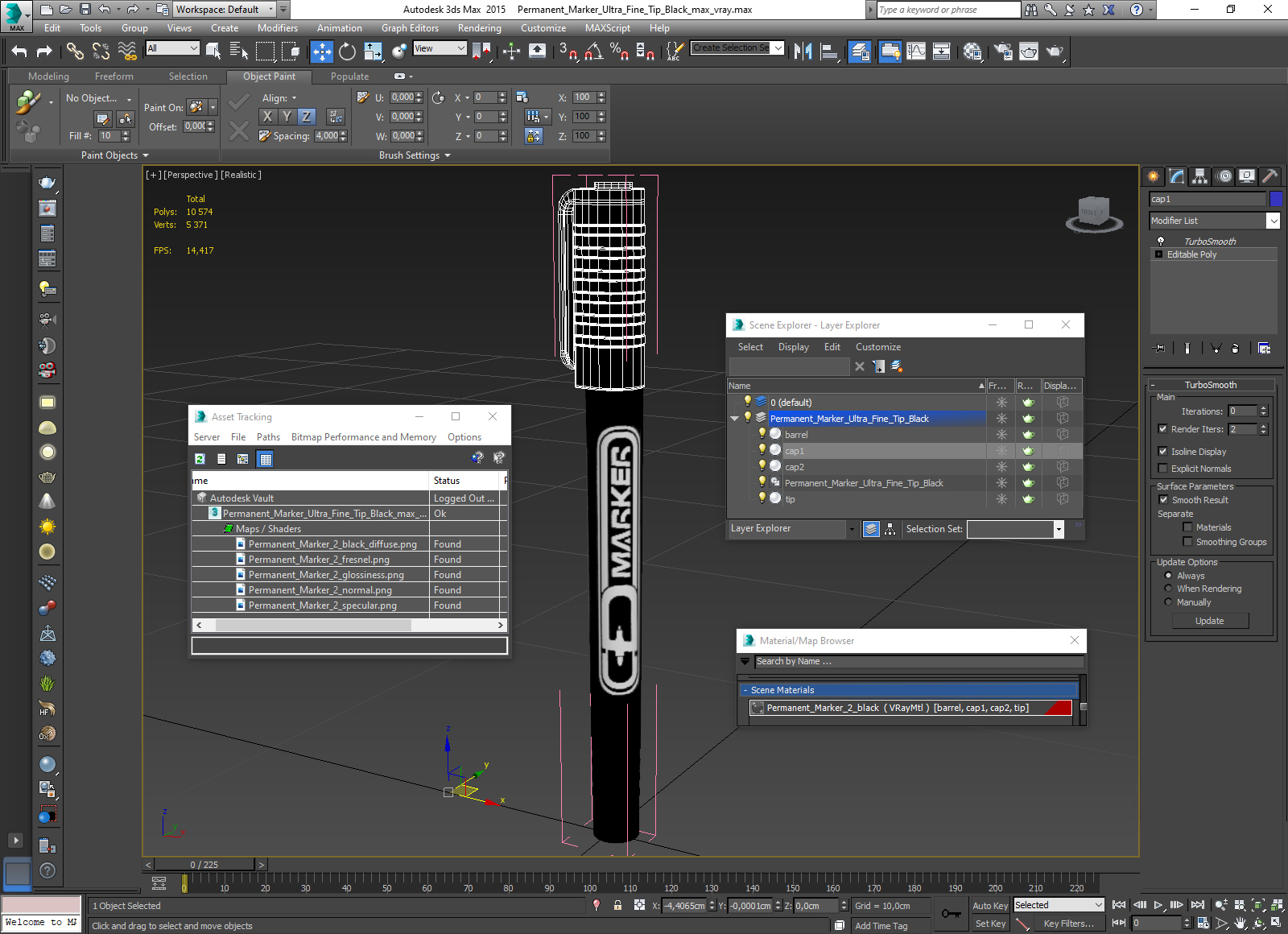Toggle the Smooth Result checkbox

coord(1163,500)
